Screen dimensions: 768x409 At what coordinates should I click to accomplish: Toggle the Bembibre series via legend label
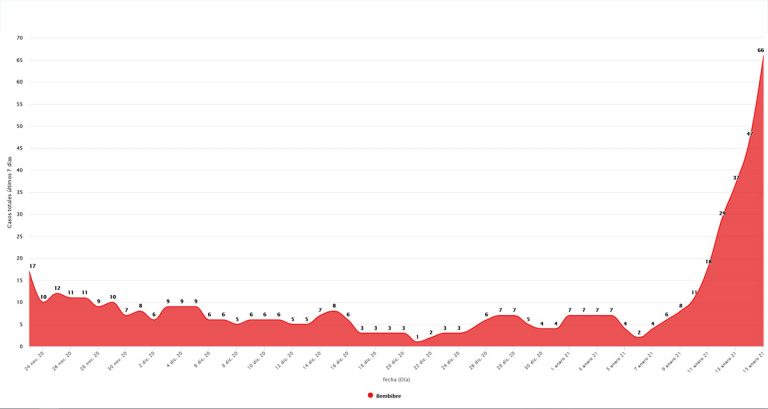pos(389,396)
